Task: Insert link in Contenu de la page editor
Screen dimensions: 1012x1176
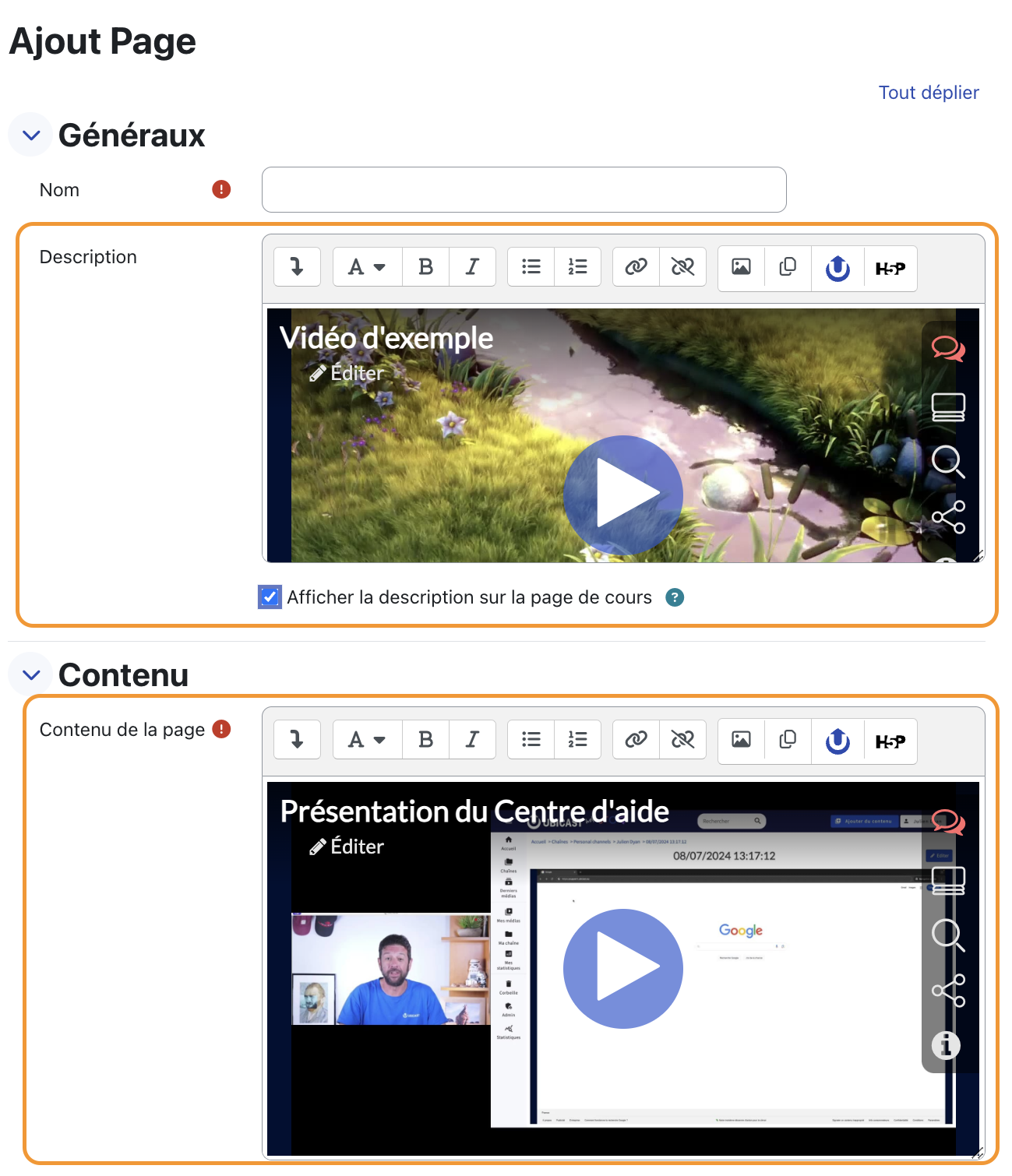Action: [x=636, y=739]
